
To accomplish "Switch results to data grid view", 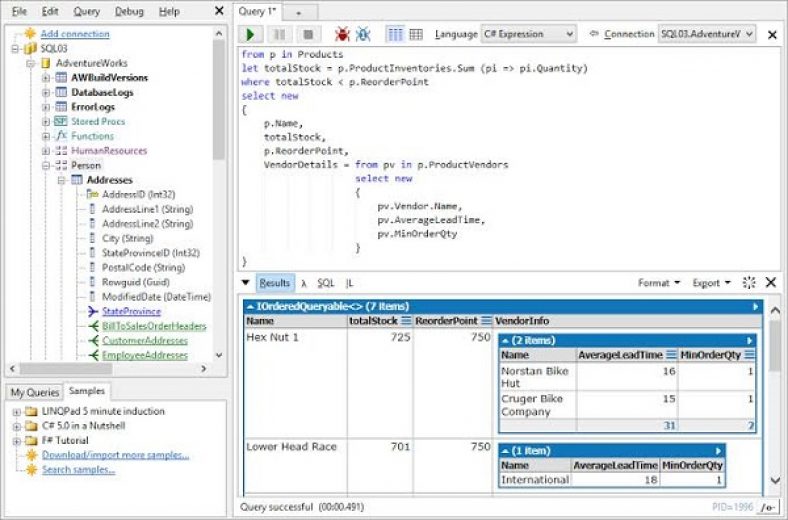I will [x=416, y=34].
